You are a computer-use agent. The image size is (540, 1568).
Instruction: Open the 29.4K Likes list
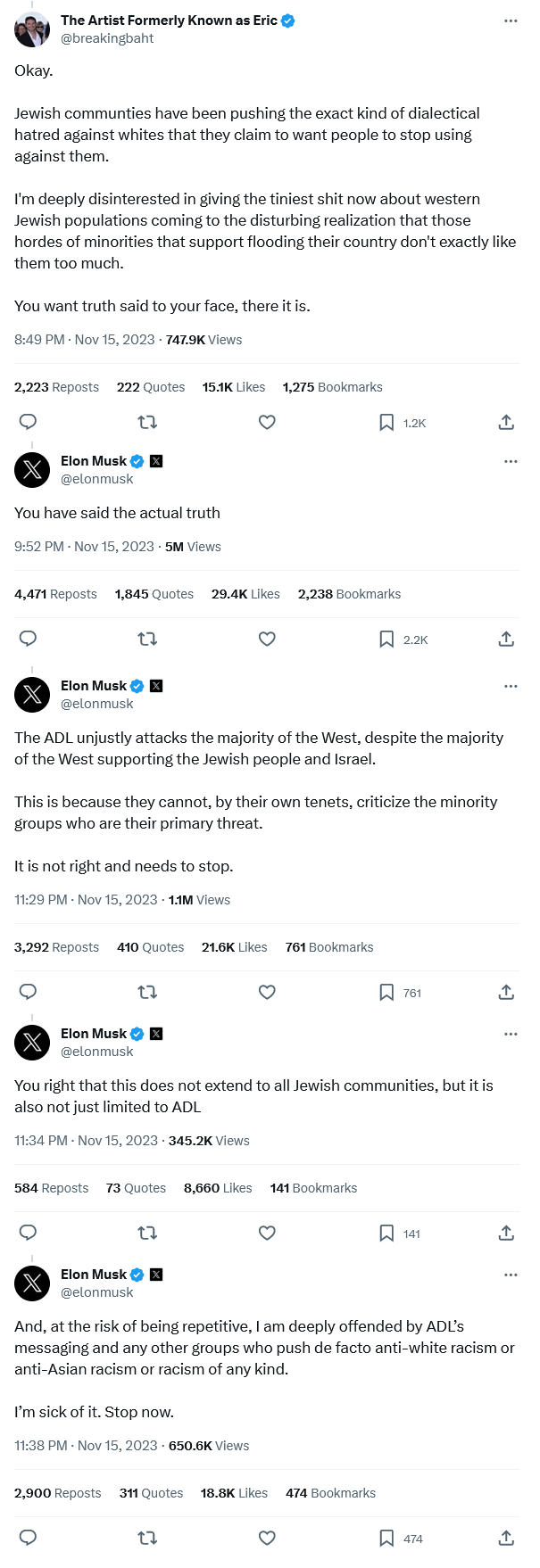coord(245,594)
